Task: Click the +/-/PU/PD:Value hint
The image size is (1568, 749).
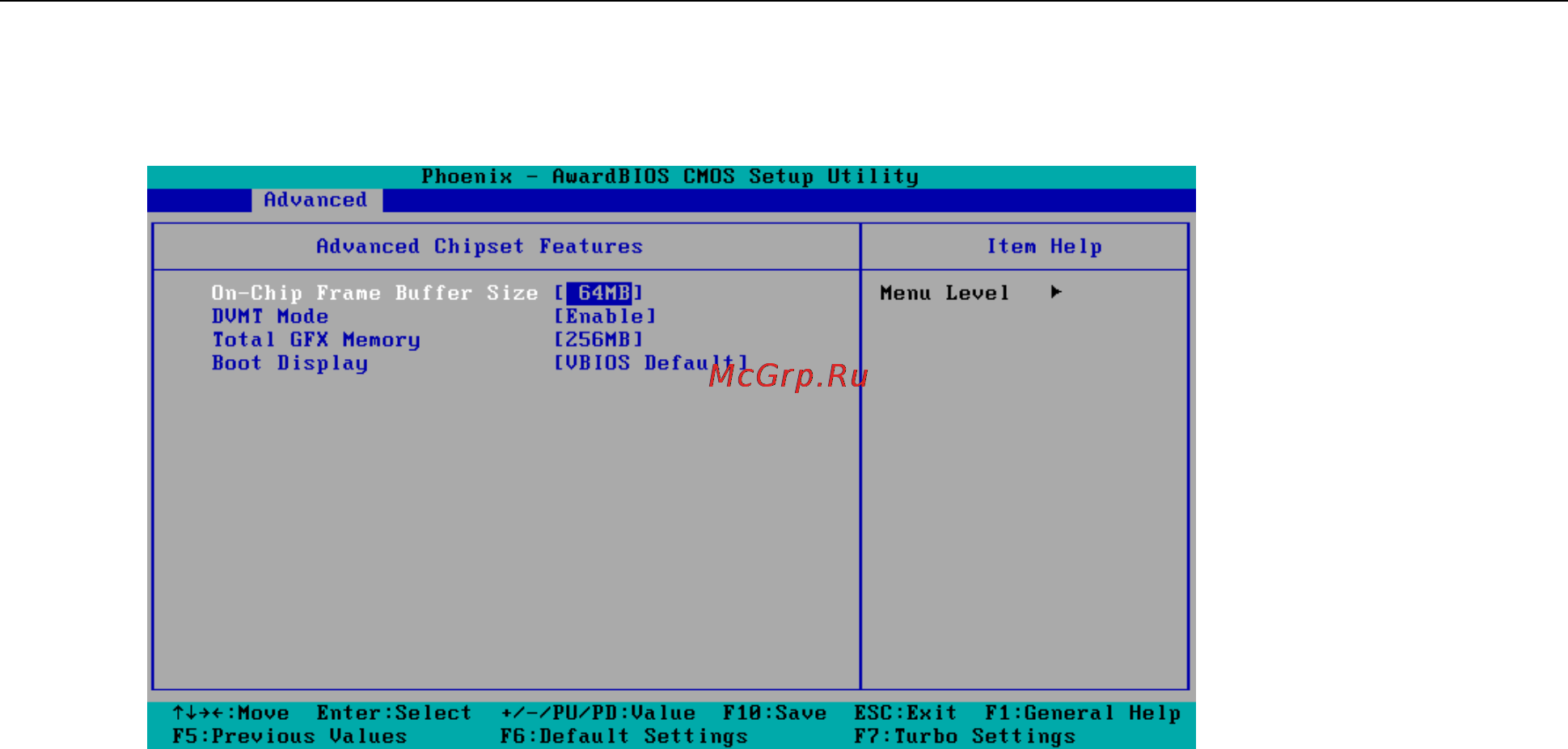Action: tap(598, 713)
